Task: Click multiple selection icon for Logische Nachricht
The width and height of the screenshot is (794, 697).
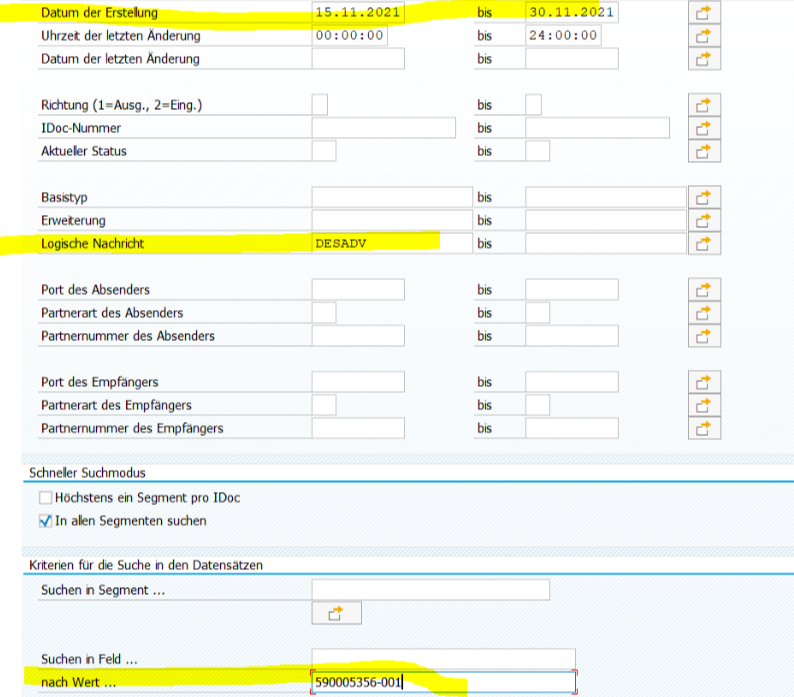Action: click(x=704, y=243)
